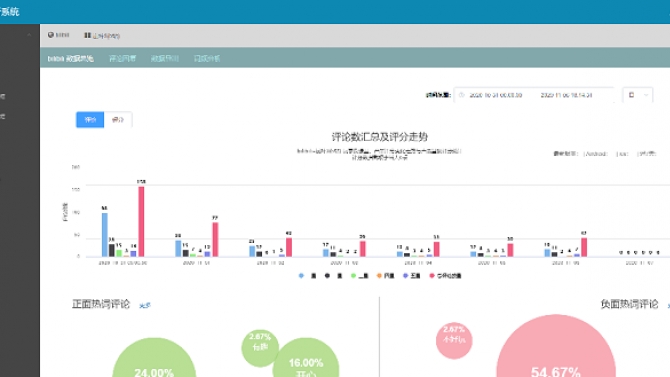
Task: Open the small dropdown beside the date range
Action: click(x=638, y=95)
